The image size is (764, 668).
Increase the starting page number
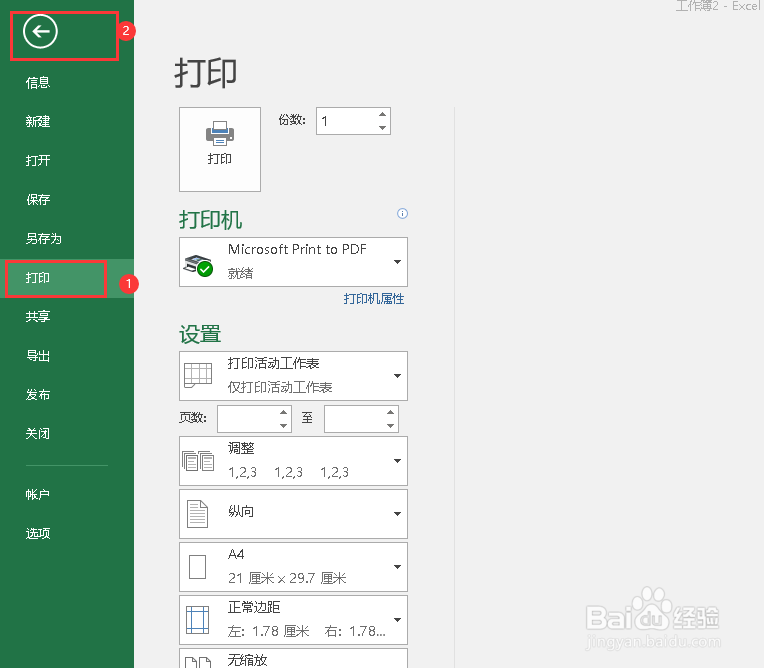pyautogui.click(x=284, y=412)
